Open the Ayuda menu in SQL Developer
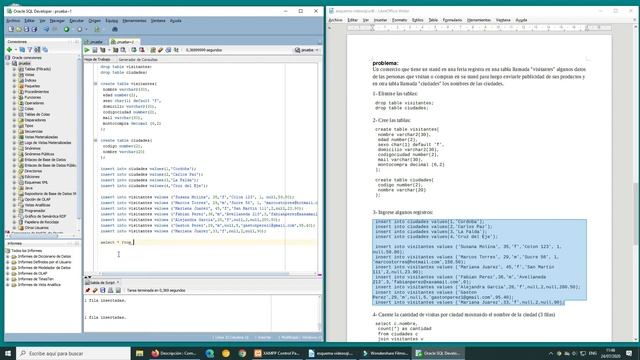640x360 pixels. (176, 20)
